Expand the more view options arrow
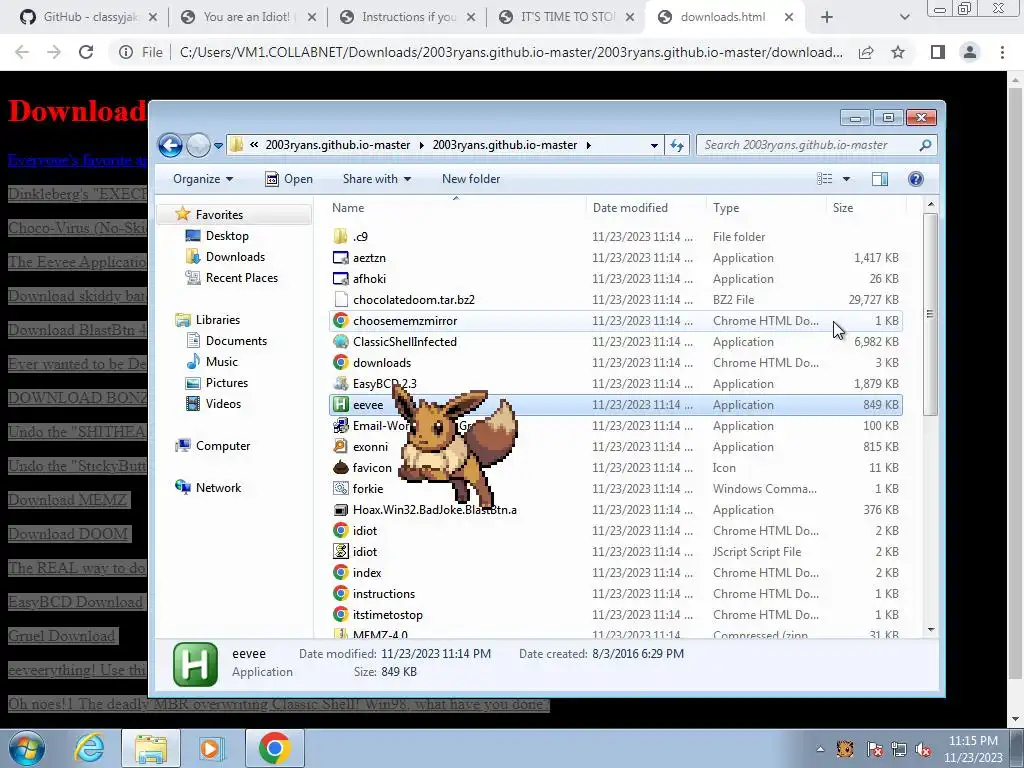 [x=846, y=179]
